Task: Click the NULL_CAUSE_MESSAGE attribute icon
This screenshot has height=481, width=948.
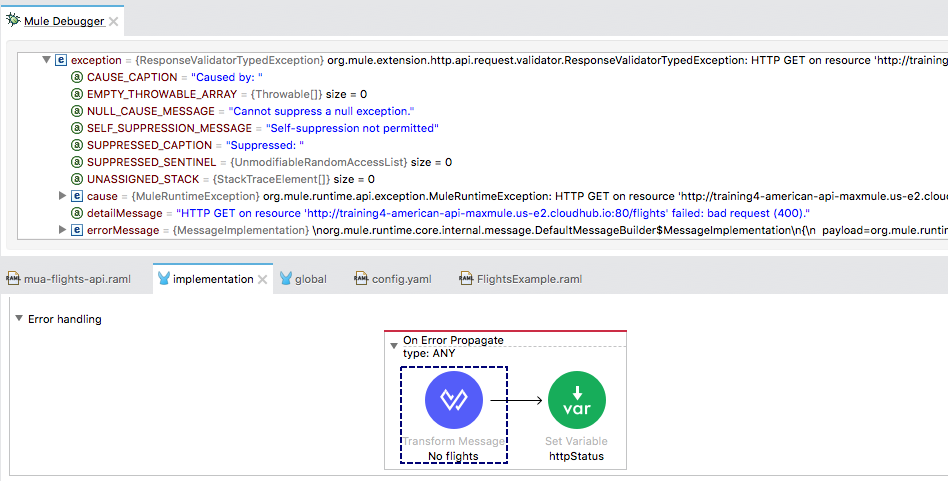Action: click(77, 111)
